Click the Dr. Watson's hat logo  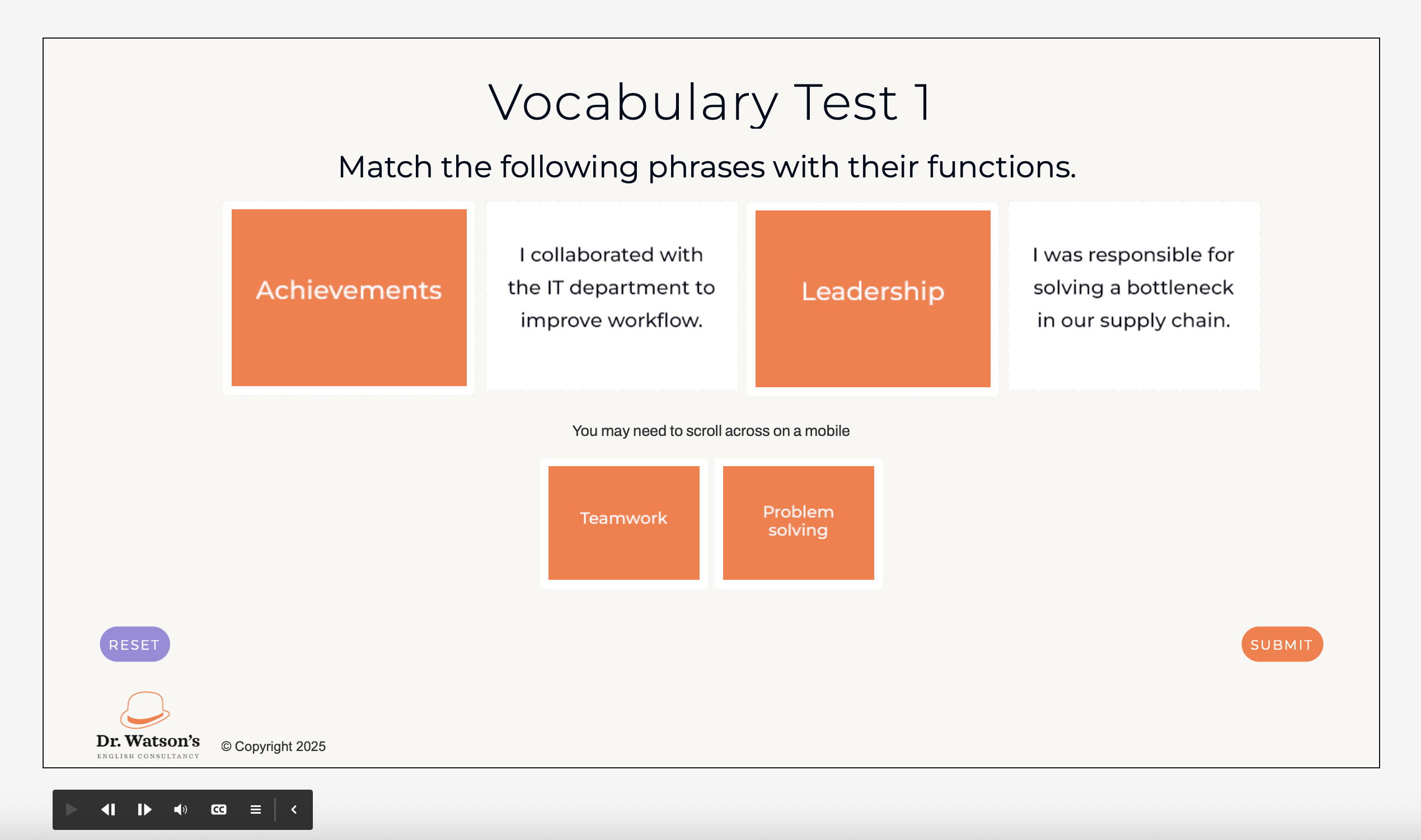(145, 710)
